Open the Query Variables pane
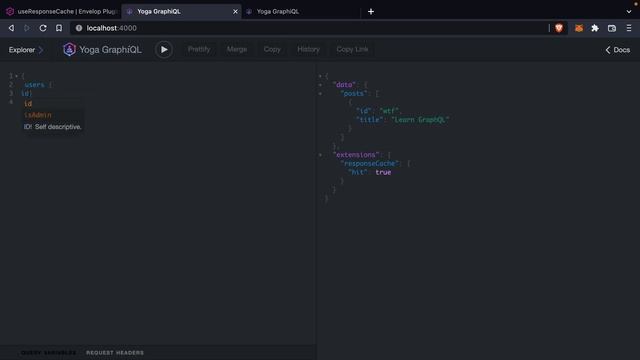Screen dimensions: 640x360 [x=48, y=353]
